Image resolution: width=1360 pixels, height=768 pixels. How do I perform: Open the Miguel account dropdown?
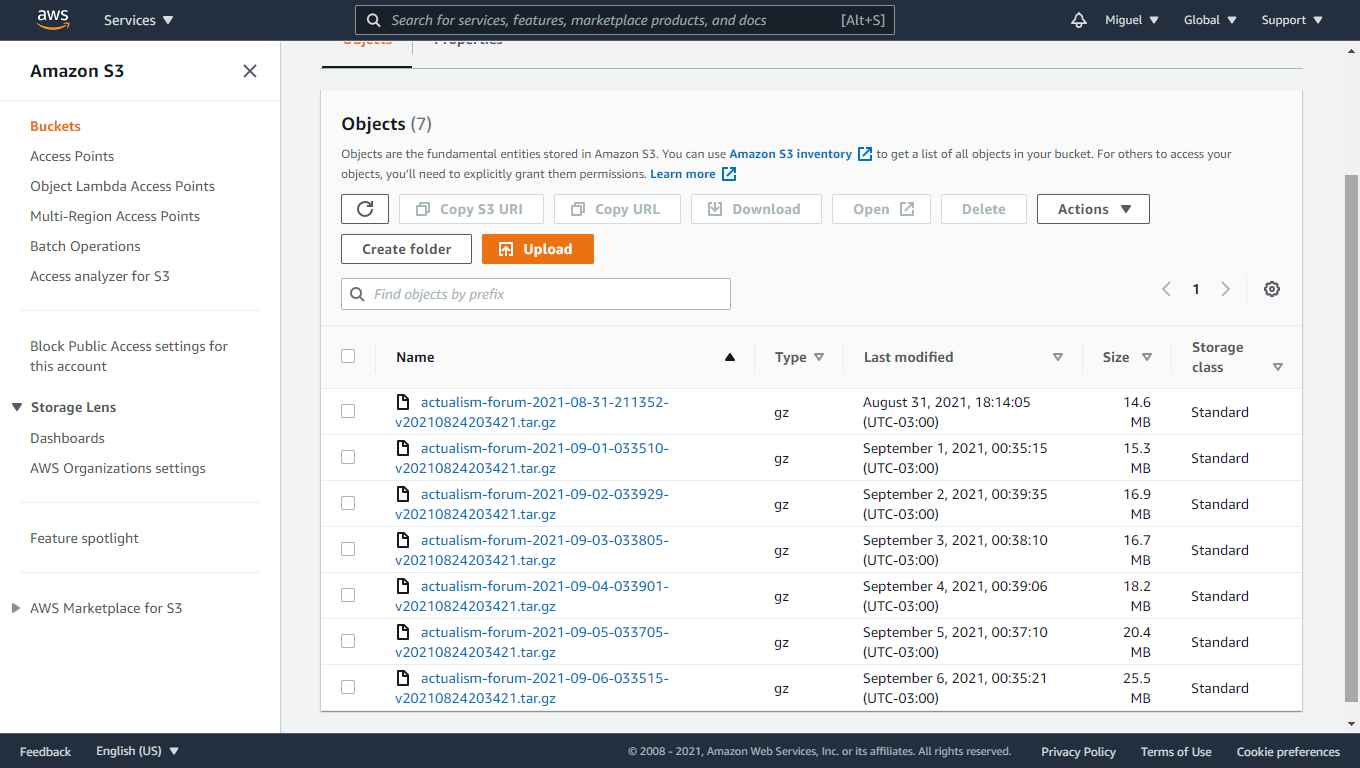1132,20
